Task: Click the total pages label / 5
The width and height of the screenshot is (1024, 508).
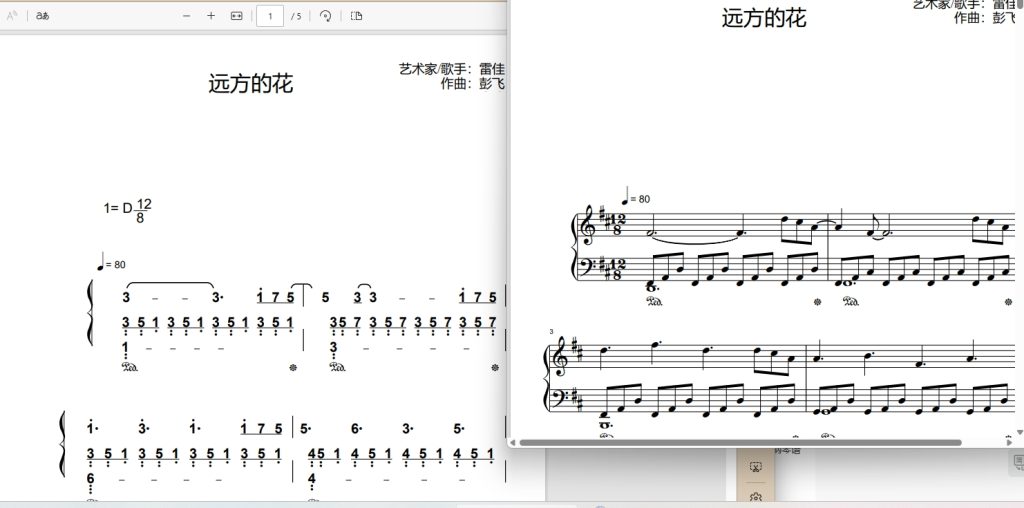Action: click(x=296, y=16)
